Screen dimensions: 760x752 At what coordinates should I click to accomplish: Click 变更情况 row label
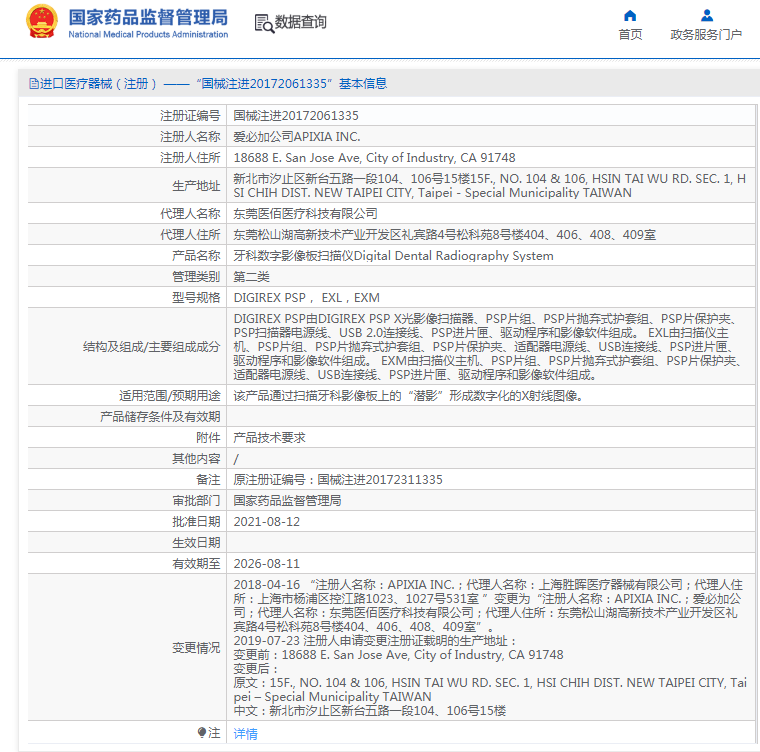point(196,648)
